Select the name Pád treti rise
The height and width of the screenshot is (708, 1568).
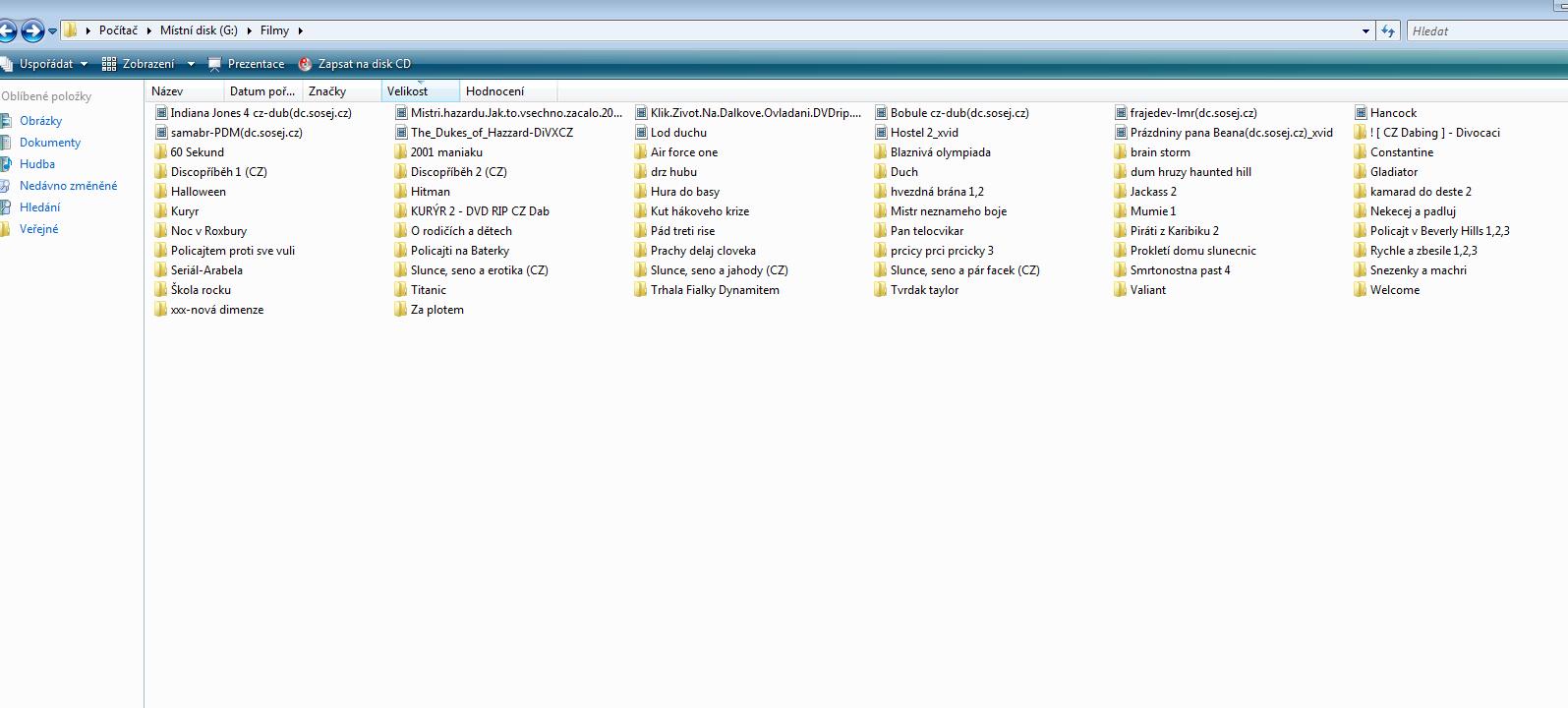point(682,231)
